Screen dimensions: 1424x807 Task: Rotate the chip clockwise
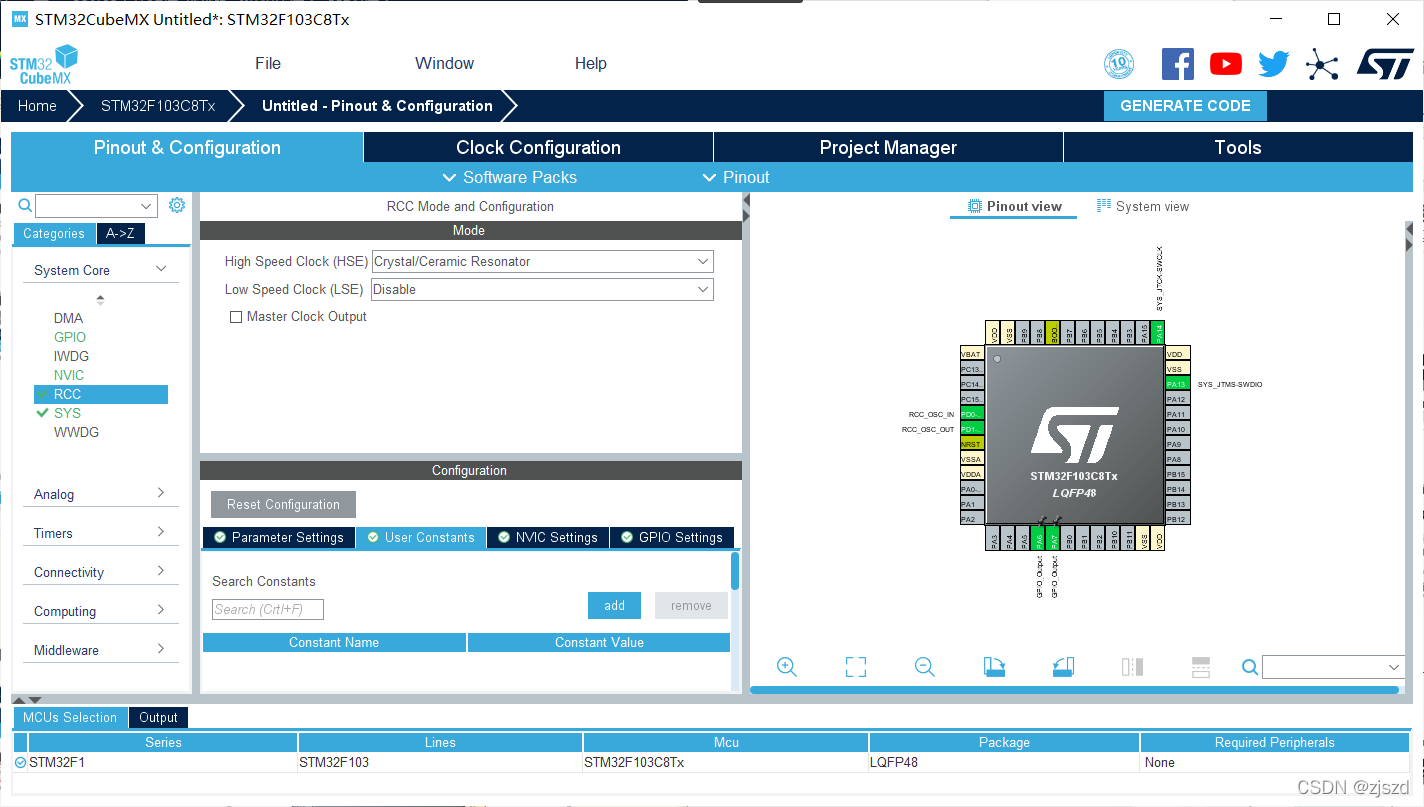(994, 667)
